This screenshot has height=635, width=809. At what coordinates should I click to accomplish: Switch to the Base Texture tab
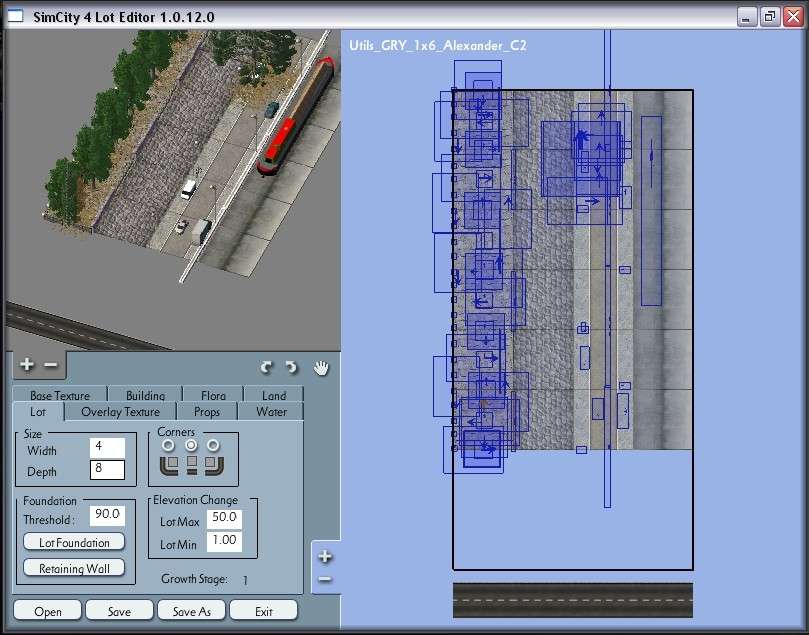click(60, 395)
